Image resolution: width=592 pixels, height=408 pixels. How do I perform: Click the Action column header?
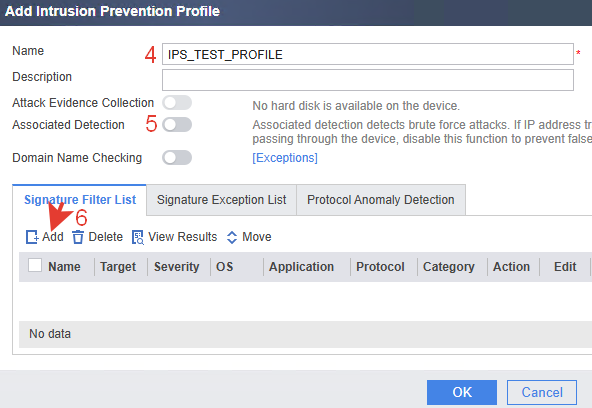click(512, 267)
